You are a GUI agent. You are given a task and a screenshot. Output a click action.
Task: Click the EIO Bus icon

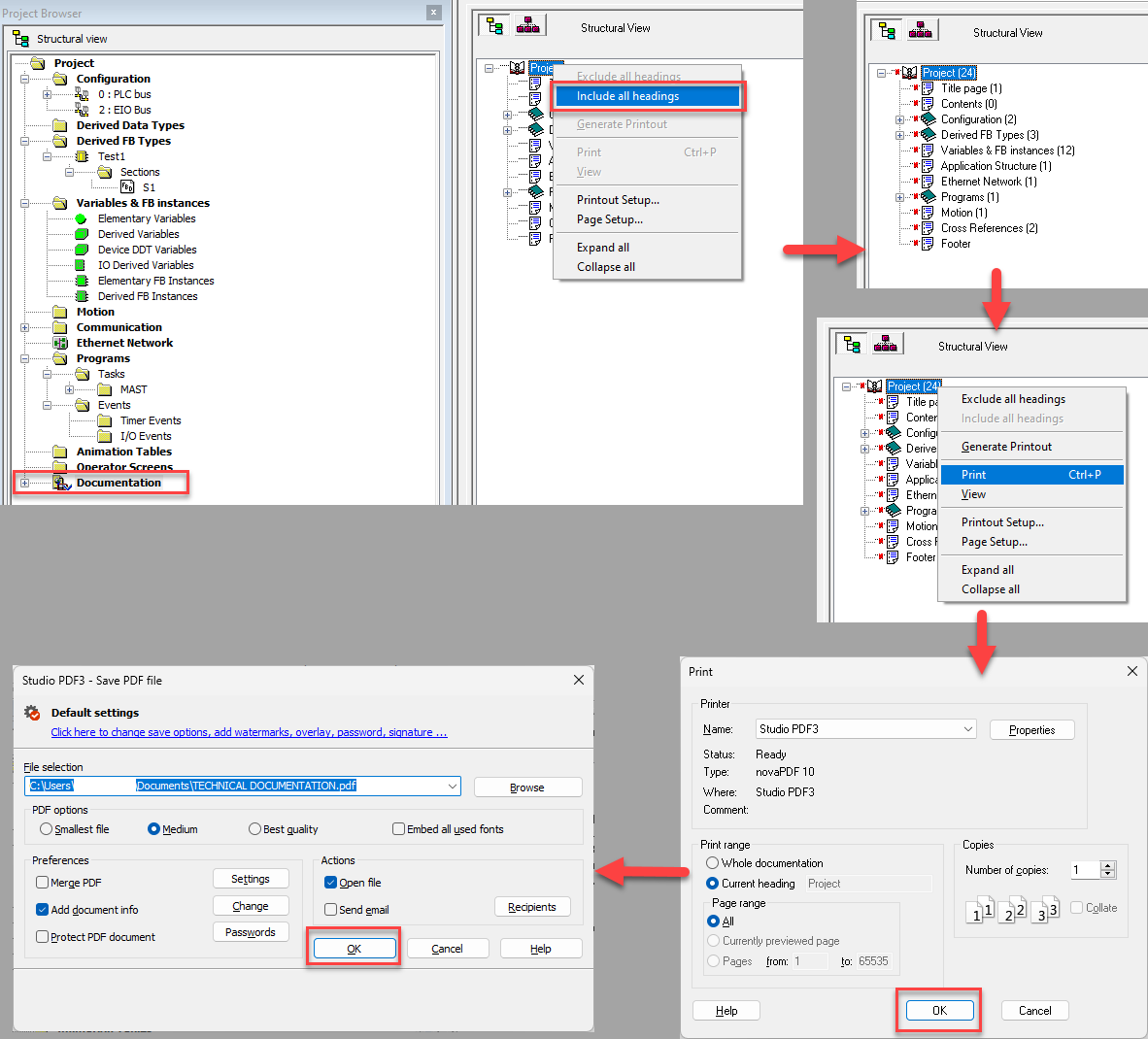point(82,110)
